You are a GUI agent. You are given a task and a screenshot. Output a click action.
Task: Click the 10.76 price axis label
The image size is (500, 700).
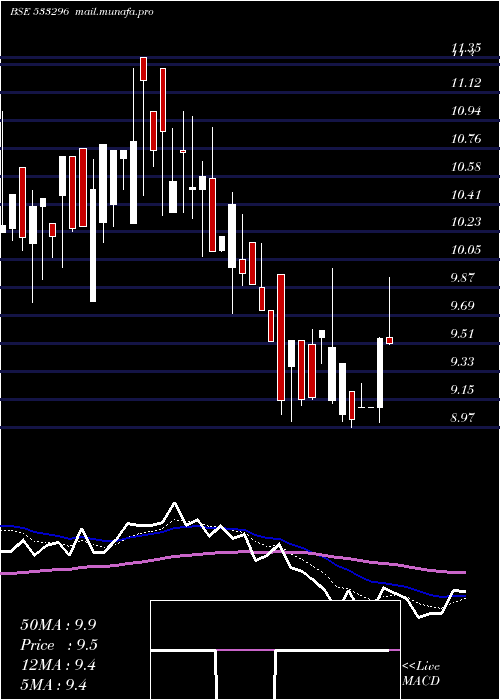pos(466,139)
